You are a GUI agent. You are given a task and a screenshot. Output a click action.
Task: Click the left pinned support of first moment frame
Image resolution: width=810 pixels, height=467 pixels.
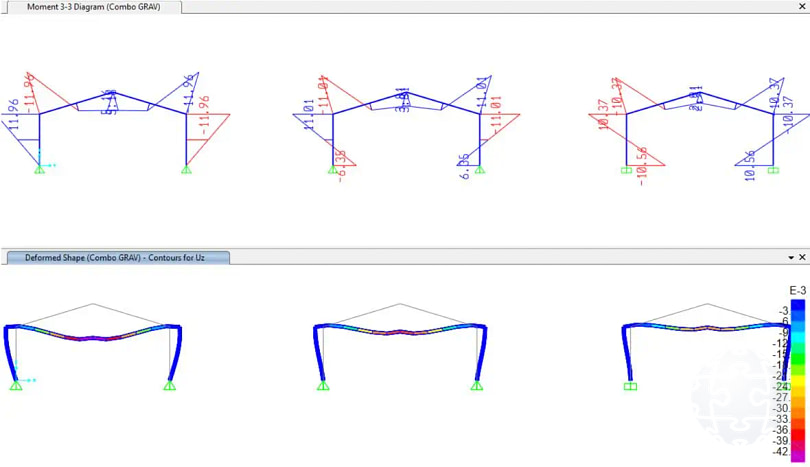click(39, 171)
